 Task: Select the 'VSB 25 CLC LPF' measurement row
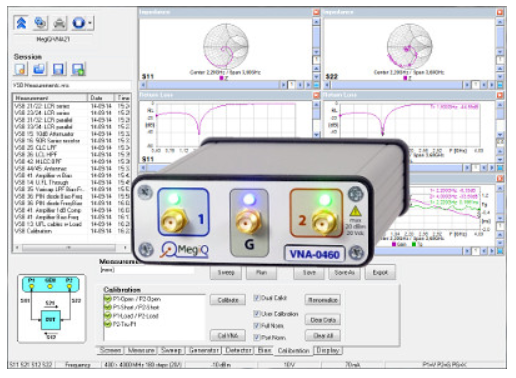[71, 148]
